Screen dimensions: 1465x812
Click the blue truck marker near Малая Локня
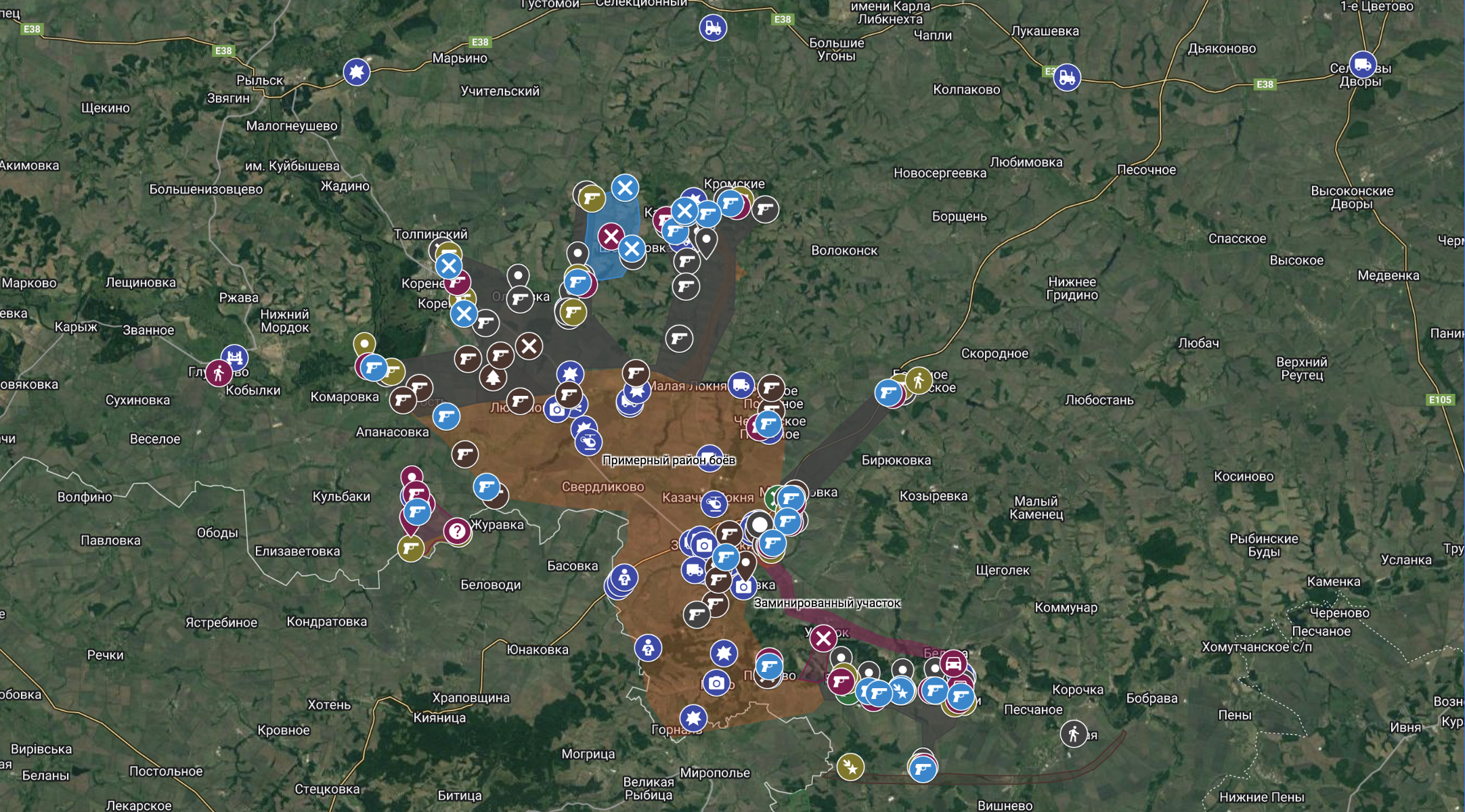pos(743,384)
